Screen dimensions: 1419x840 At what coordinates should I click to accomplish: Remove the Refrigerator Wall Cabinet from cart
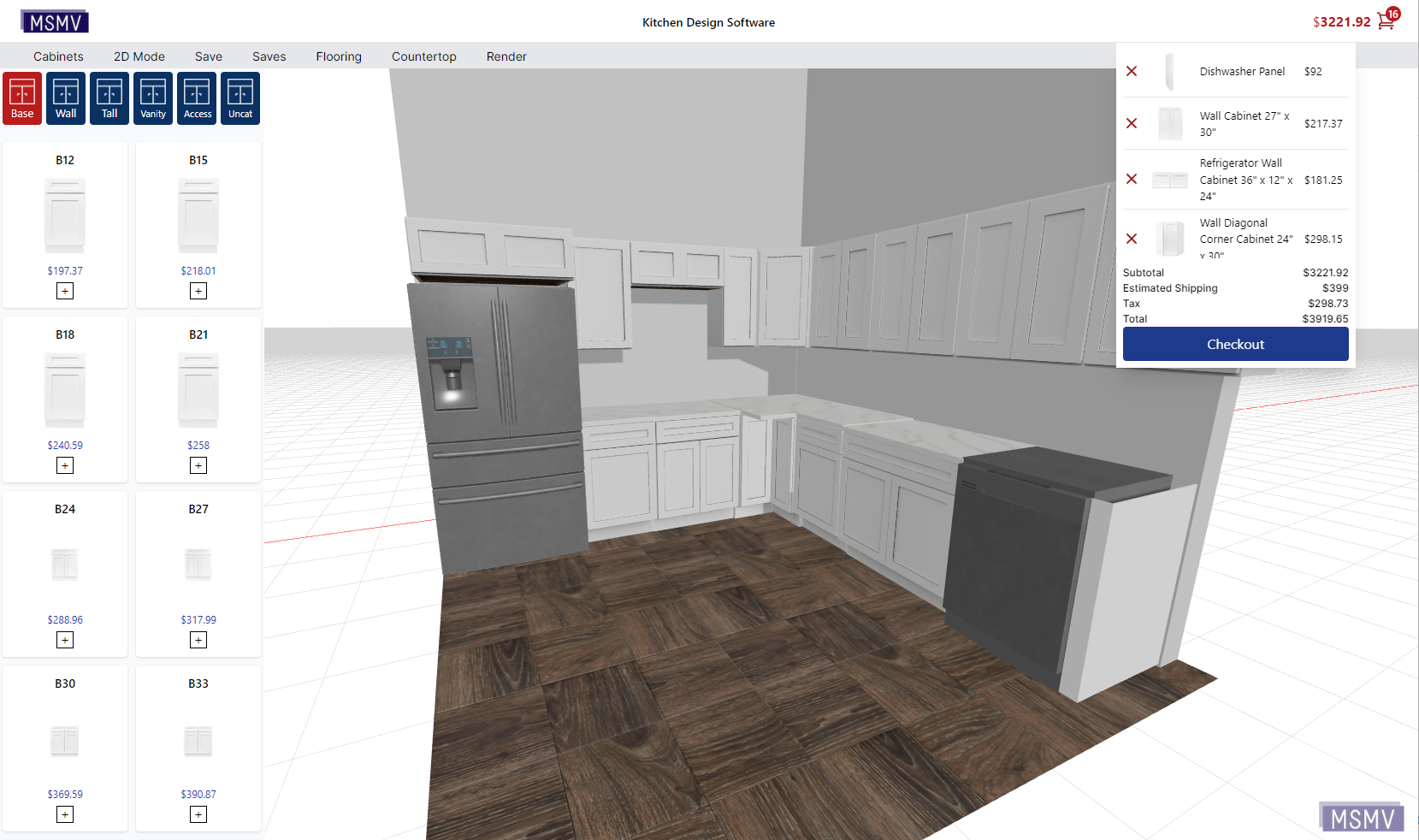pos(1132,179)
